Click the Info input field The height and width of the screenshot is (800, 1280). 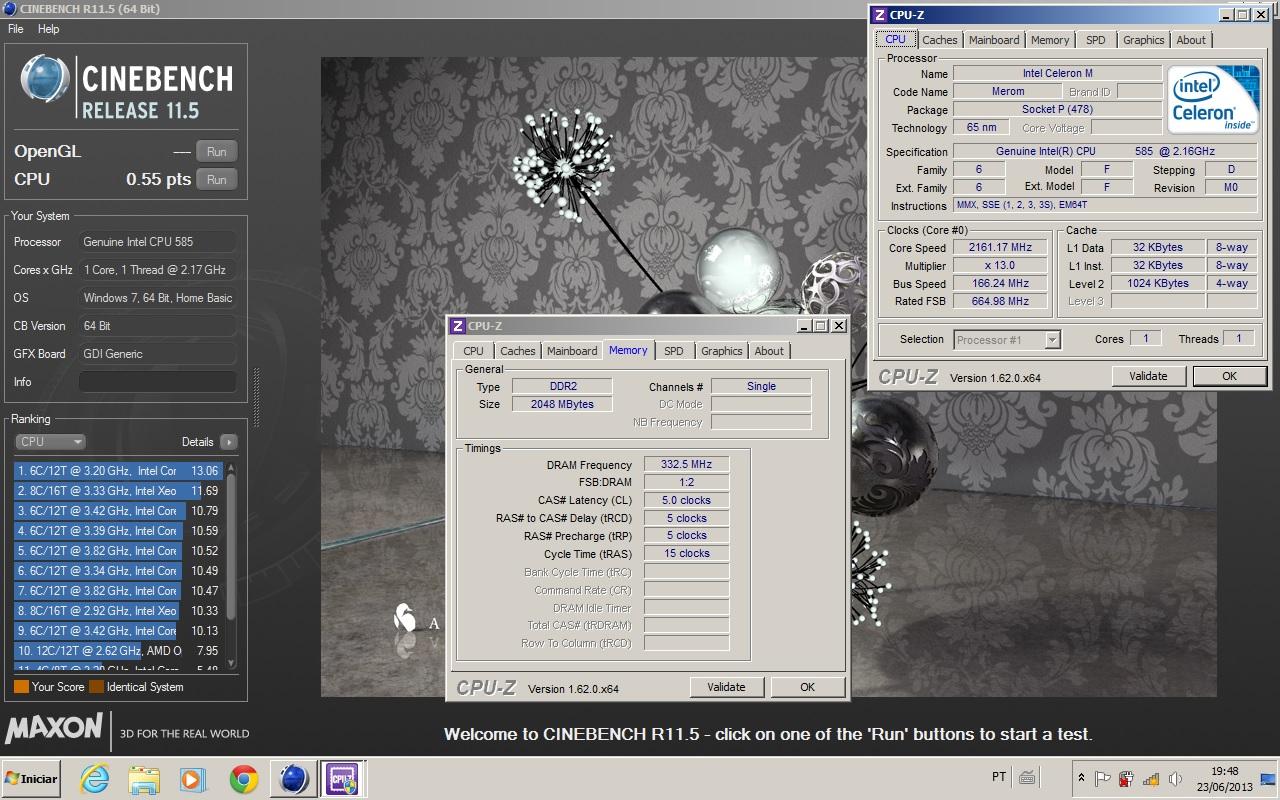click(158, 382)
